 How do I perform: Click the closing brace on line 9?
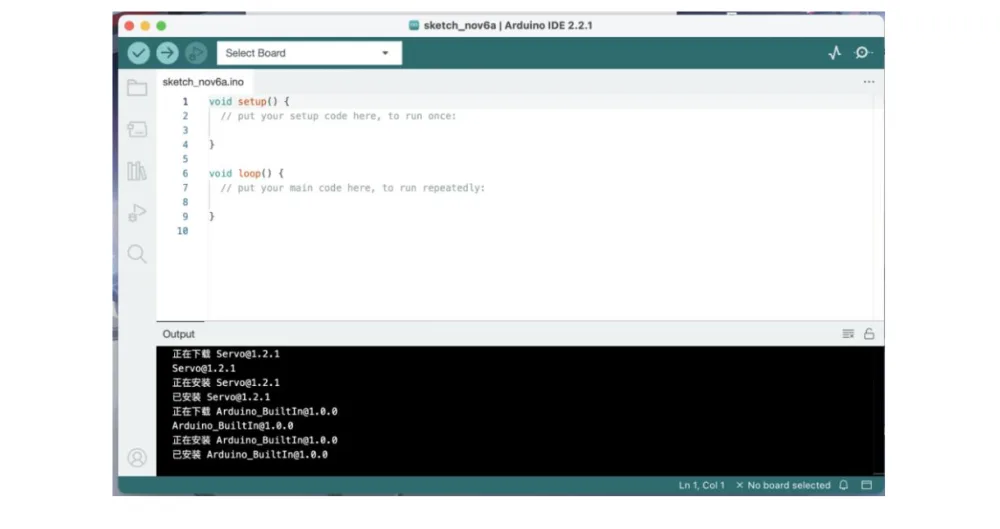(212, 216)
